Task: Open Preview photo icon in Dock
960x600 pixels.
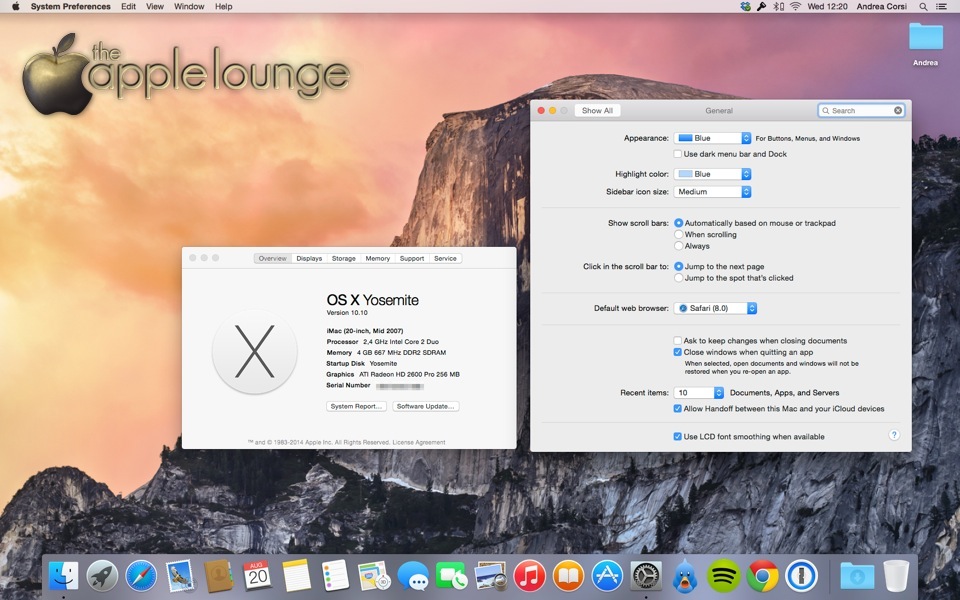Action: [x=490, y=576]
